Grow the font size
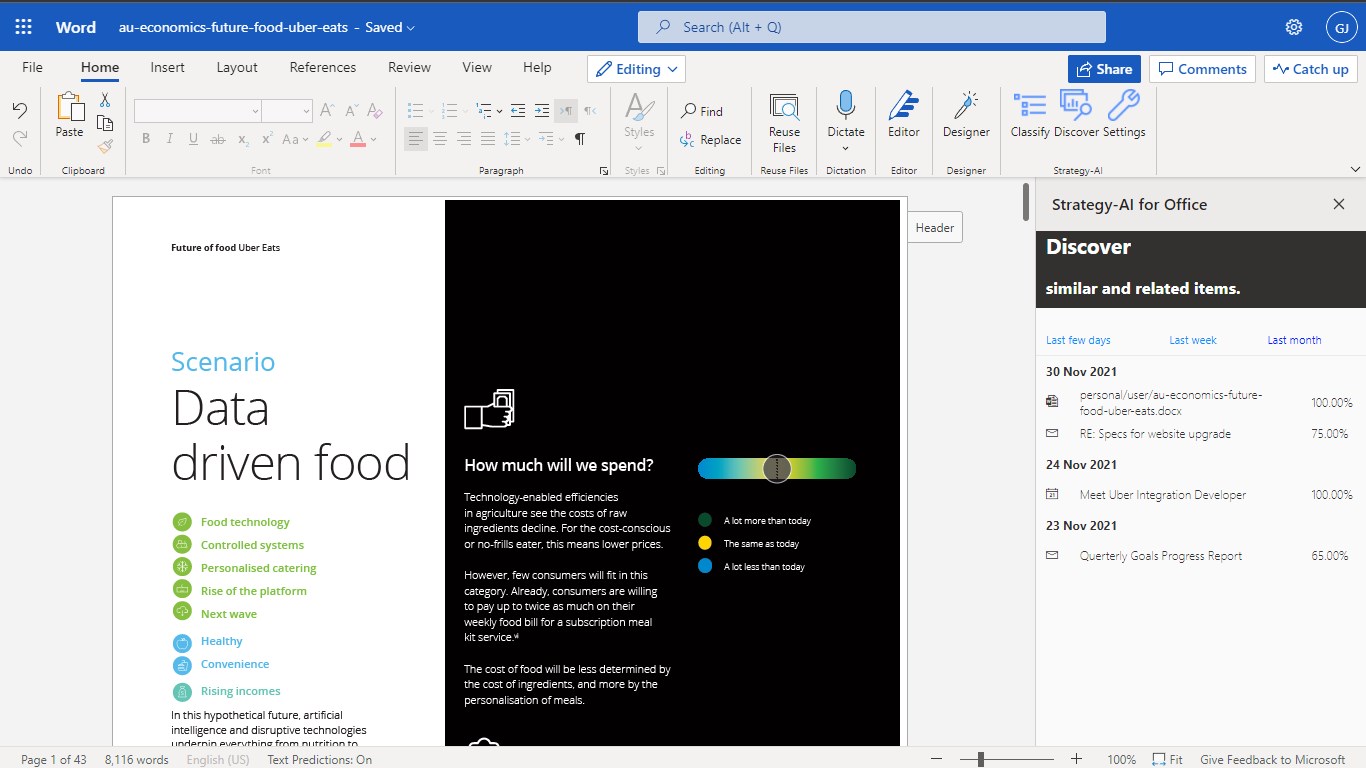 coord(327,111)
